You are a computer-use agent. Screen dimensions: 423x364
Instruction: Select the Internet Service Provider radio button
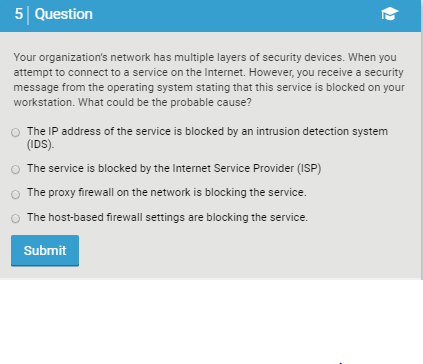[x=15, y=170]
